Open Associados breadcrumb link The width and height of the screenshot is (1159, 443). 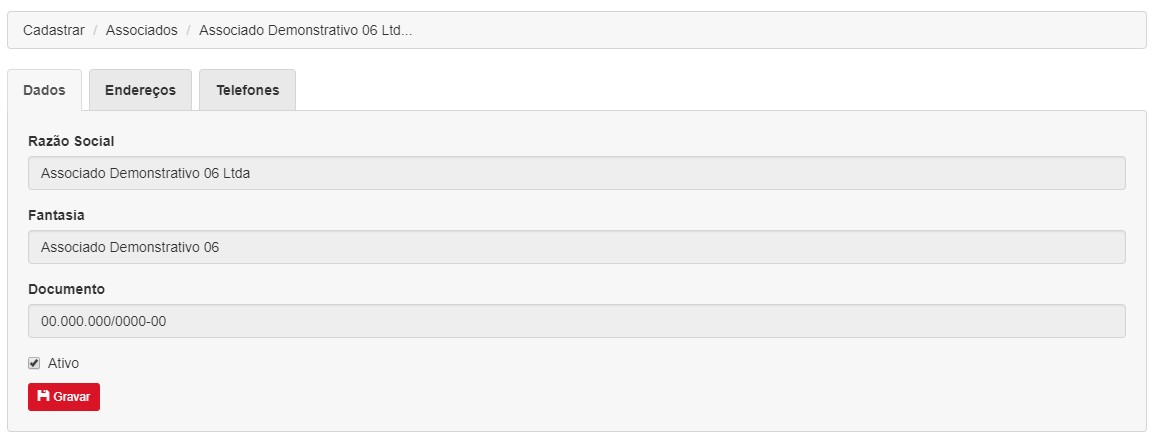pyautogui.click(x=142, y=30)
